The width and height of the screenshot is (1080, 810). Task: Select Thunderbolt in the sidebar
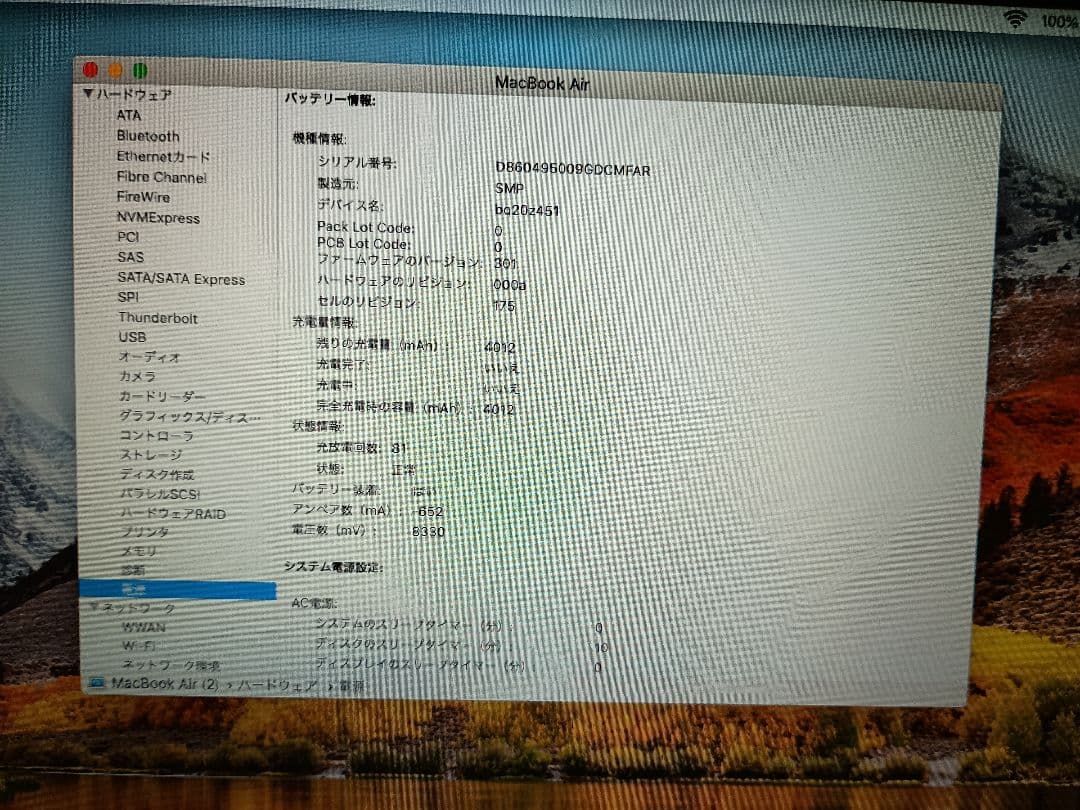pyautogui.click(x=158, y=318)
